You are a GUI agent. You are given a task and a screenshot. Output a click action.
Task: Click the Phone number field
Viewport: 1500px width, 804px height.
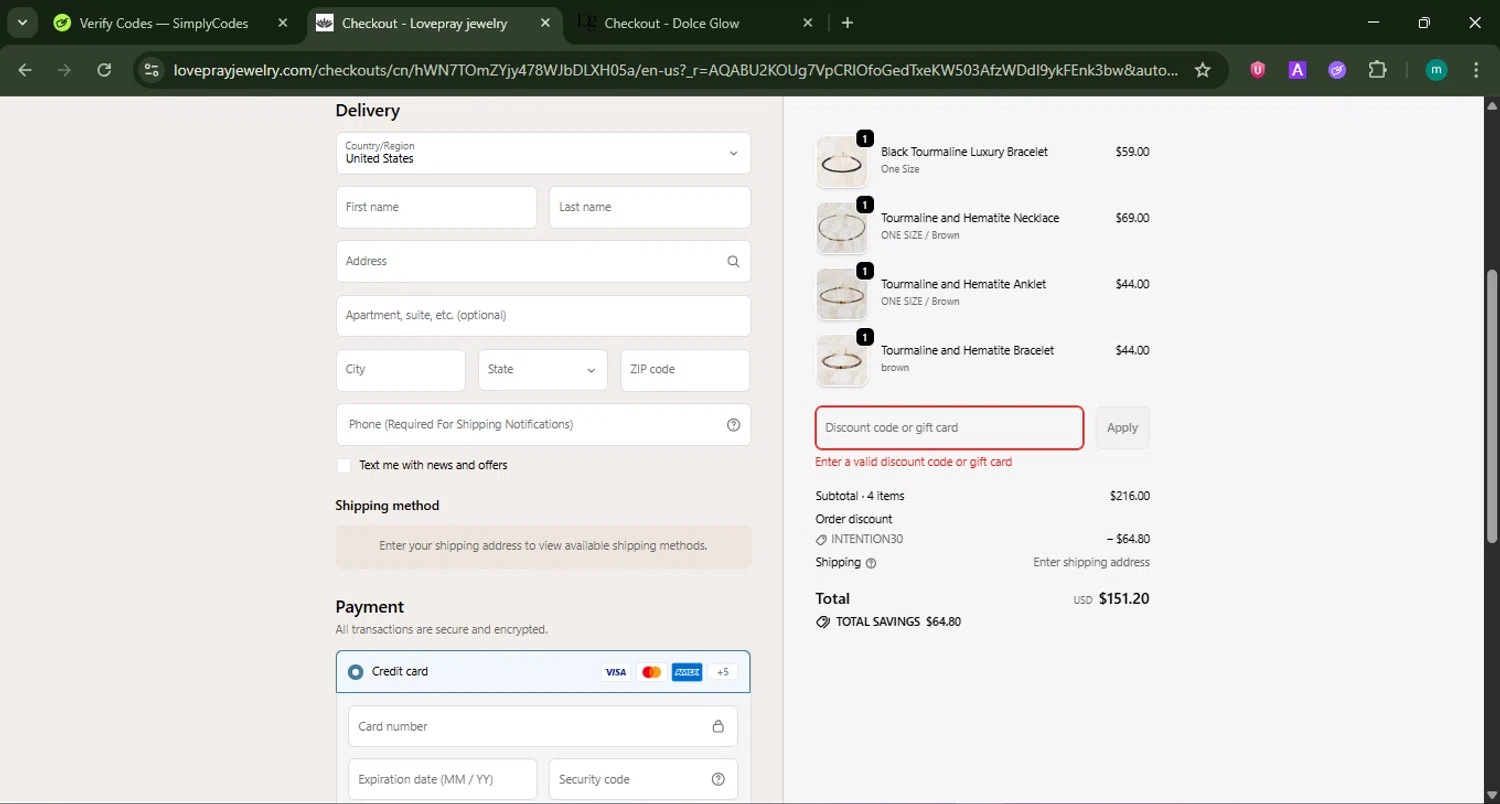[543, 425]
